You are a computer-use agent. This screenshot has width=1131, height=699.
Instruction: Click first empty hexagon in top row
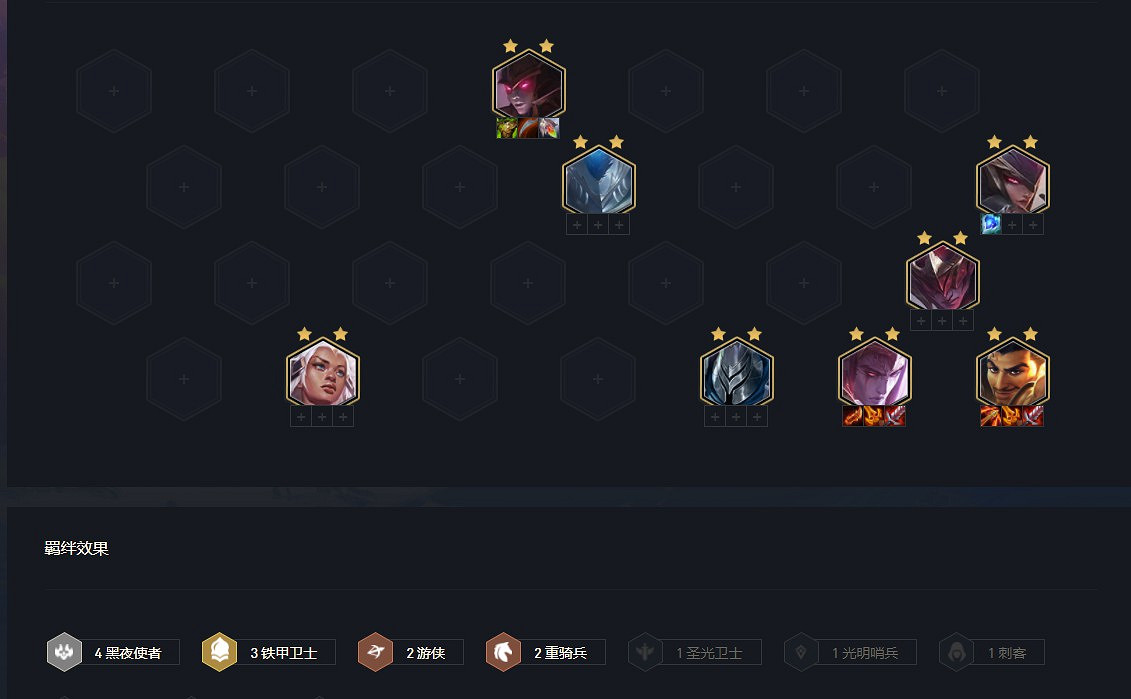[x=114, y=91]
